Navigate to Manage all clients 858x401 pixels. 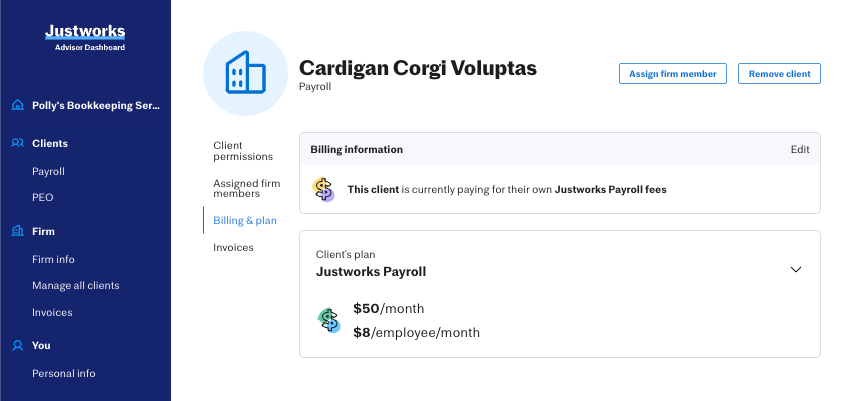point(76,285)
